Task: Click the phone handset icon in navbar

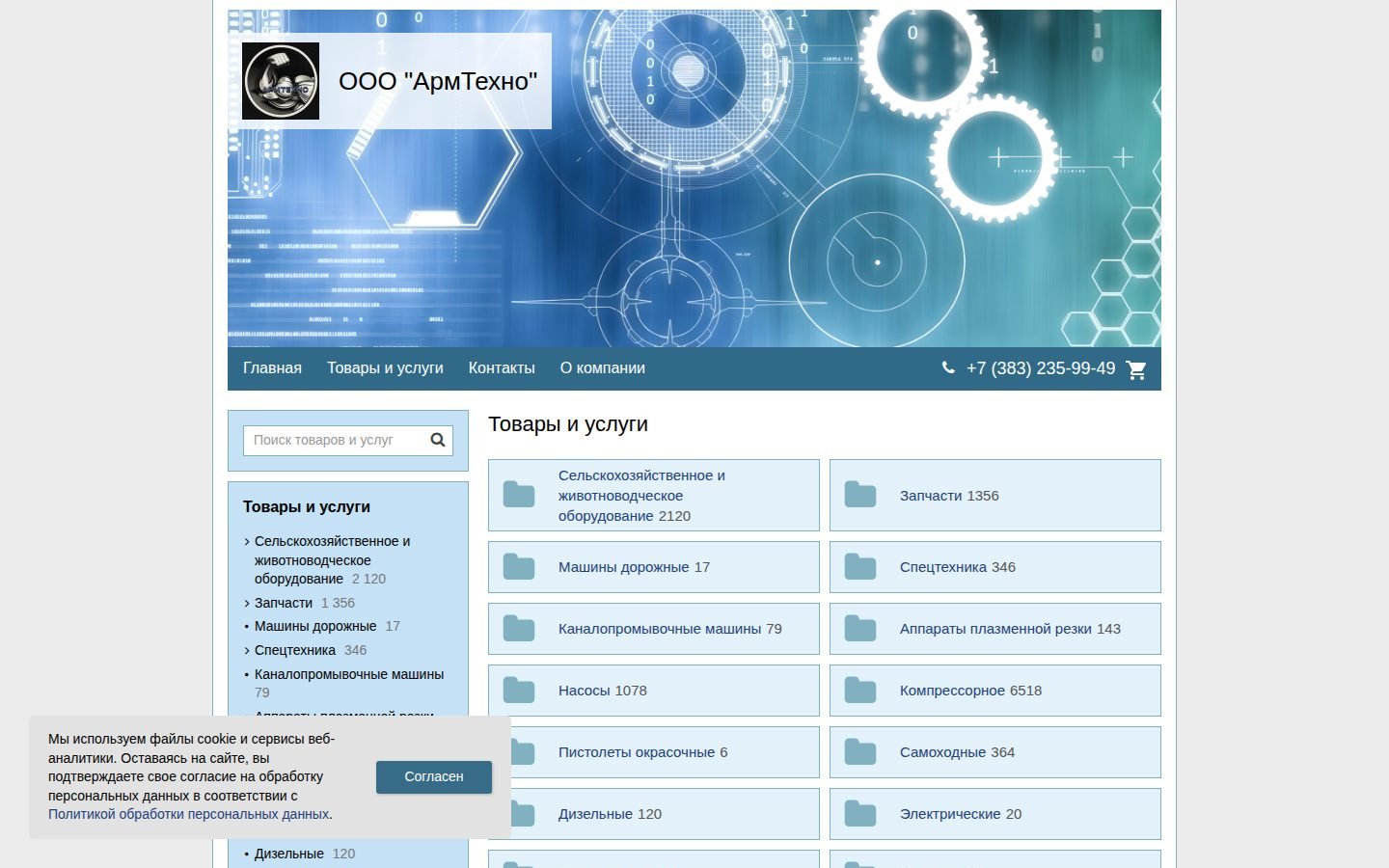Action: (948, 367)
